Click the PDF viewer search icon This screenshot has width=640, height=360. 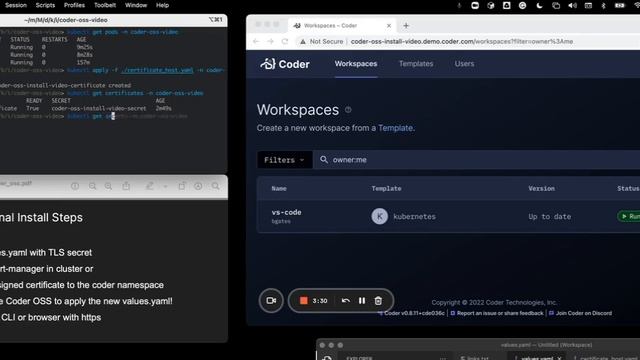216,186
